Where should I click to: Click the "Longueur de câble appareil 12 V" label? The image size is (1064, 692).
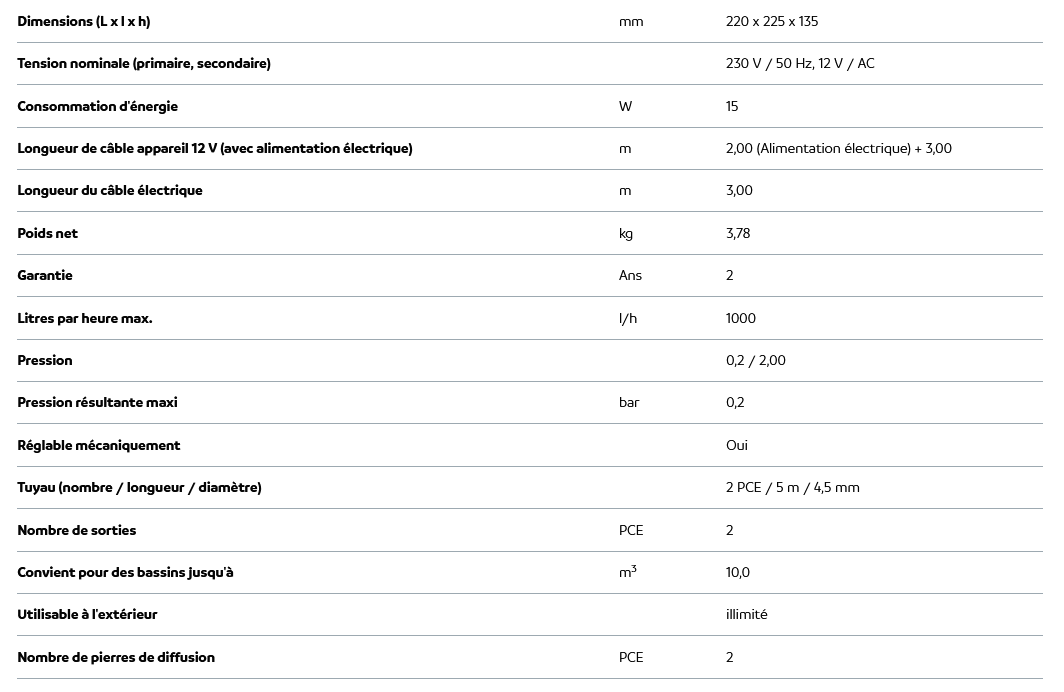click(x=215, y=149)
